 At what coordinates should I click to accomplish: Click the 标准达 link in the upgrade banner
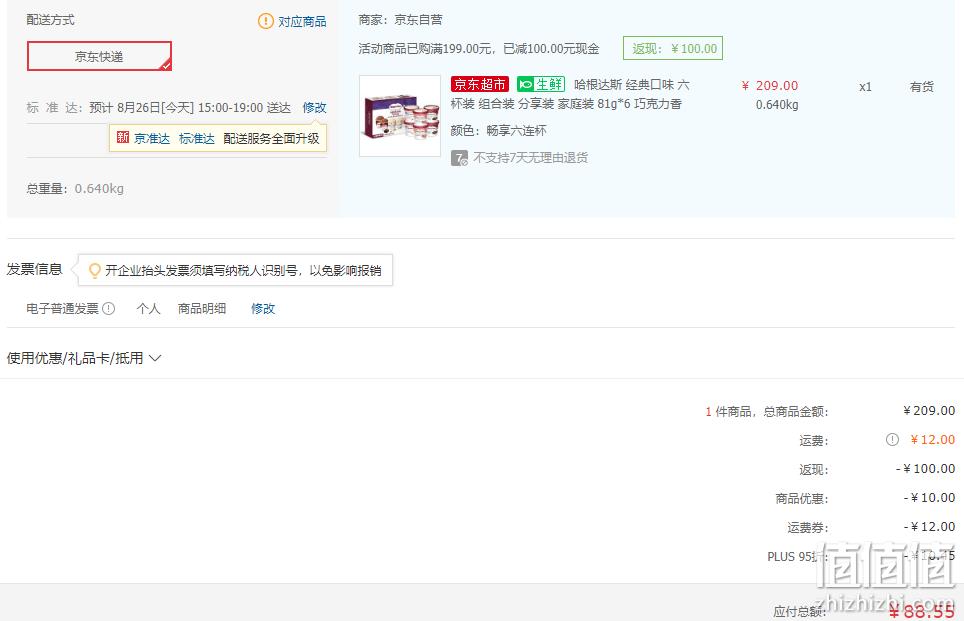[x=197, y=138]
